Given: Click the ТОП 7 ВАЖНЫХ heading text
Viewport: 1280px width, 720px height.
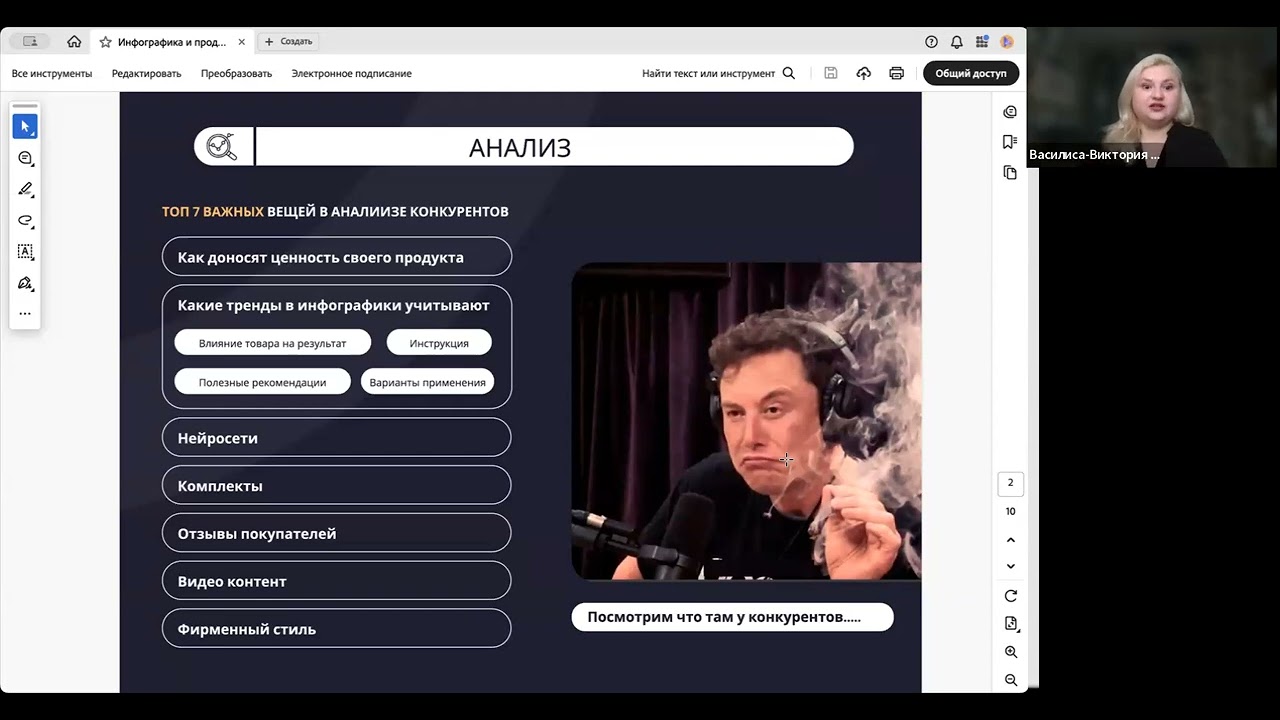Looking at the screenshot, I should pos(212,211).
